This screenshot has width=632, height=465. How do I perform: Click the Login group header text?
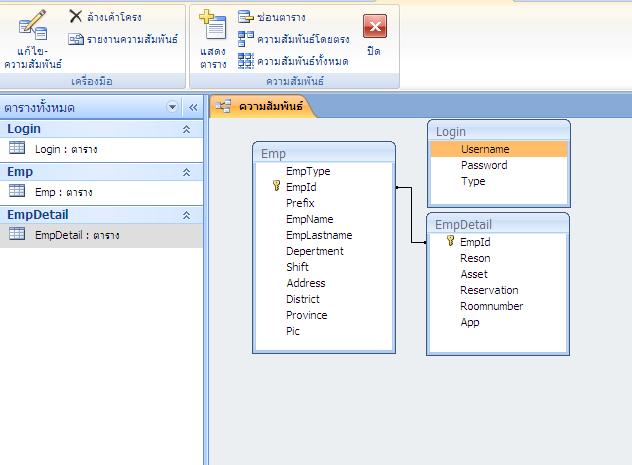click(24, 129)
